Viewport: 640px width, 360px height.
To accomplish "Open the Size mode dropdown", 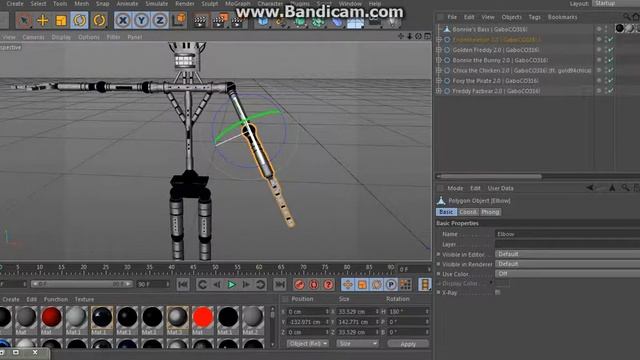I will (x=358, y=344).
